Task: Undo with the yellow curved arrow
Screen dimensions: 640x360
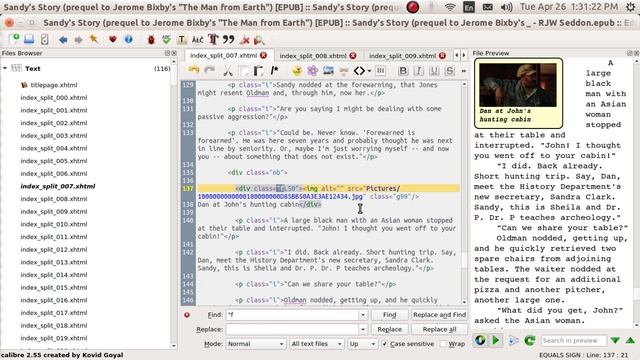Action: point(193,71)
